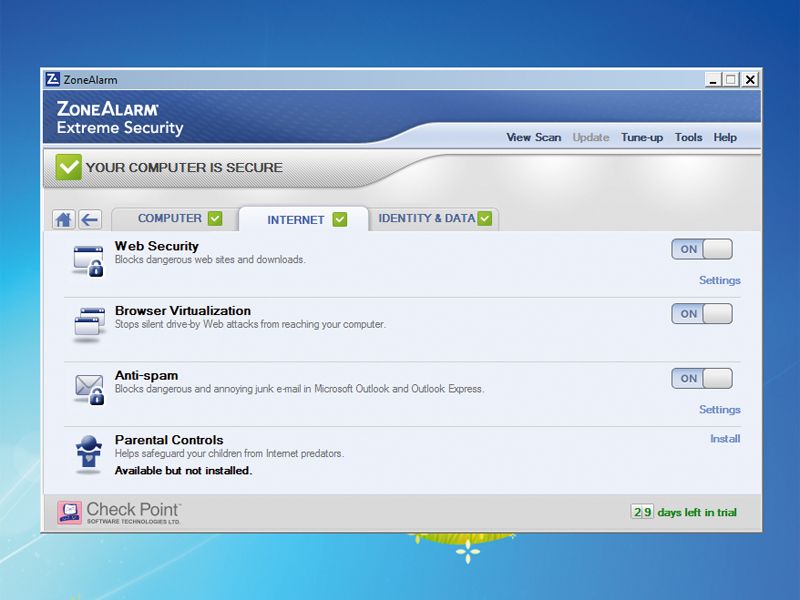Click the green checkmark on Identity & Data tab
Image resolution: width=800 pixels, height=600 pixels.
coord(485,218)
